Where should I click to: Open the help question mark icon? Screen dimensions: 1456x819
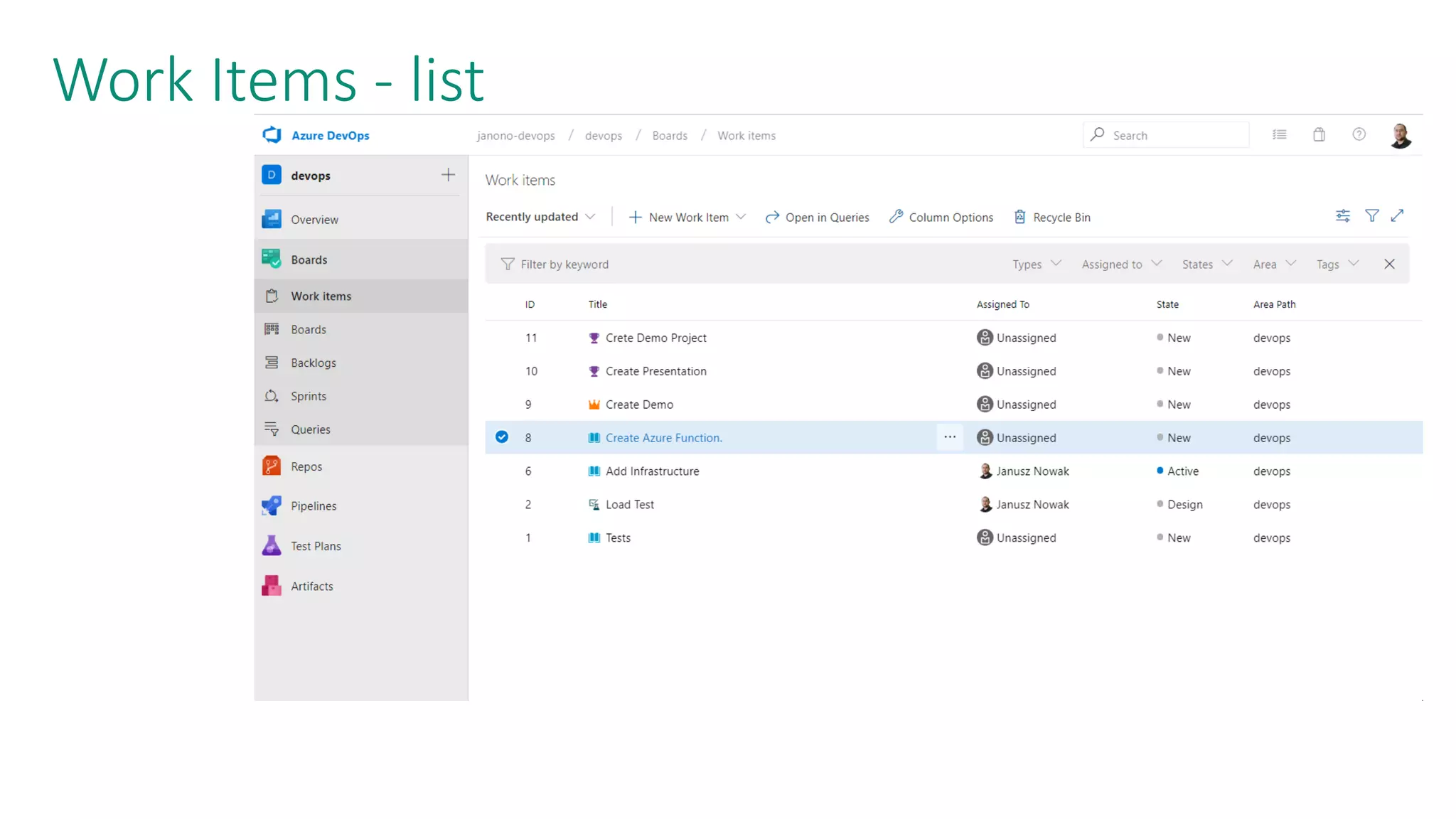(1359, 135)
